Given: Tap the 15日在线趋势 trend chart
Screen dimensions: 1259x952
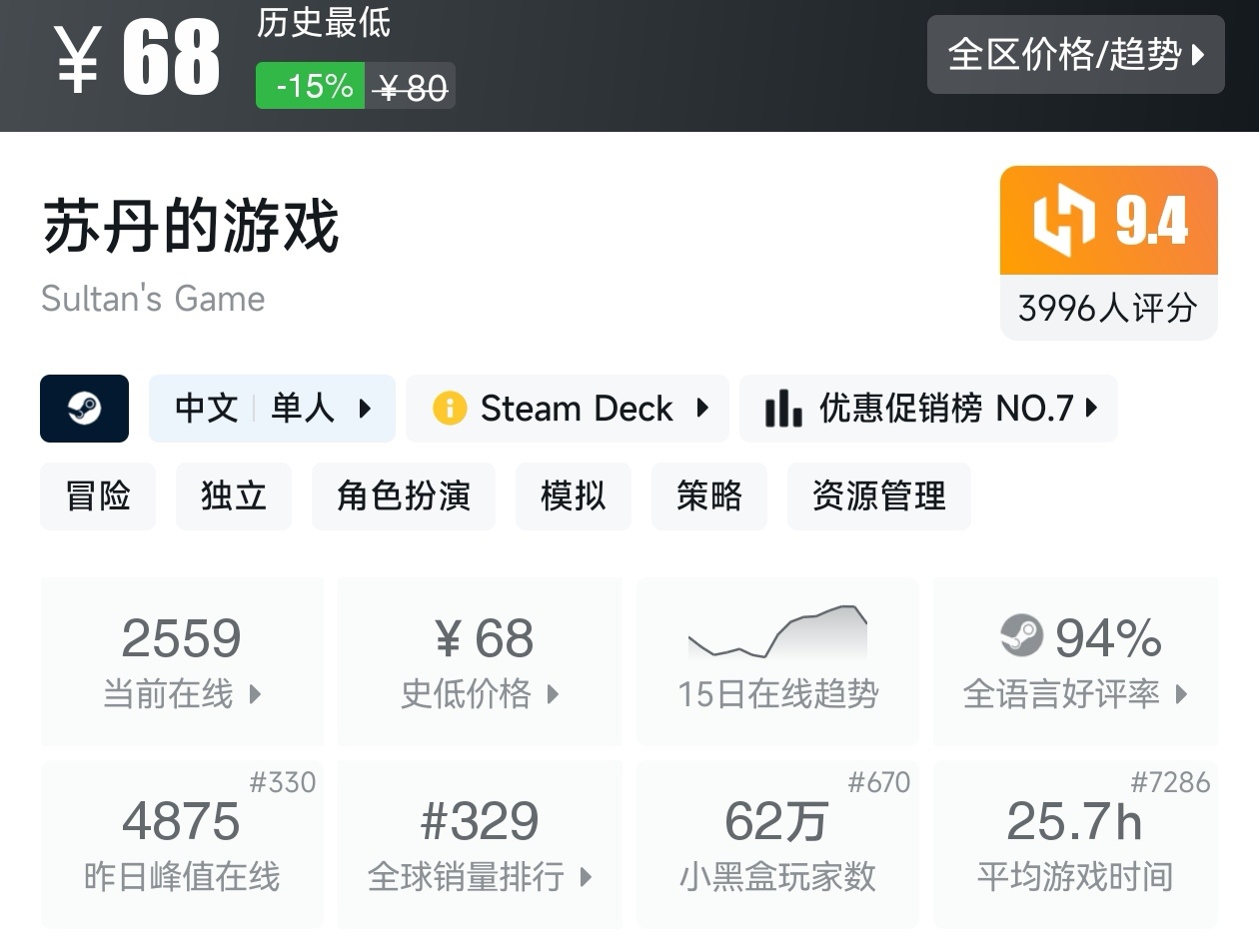Looking at the screenshot, I should 777,661.
